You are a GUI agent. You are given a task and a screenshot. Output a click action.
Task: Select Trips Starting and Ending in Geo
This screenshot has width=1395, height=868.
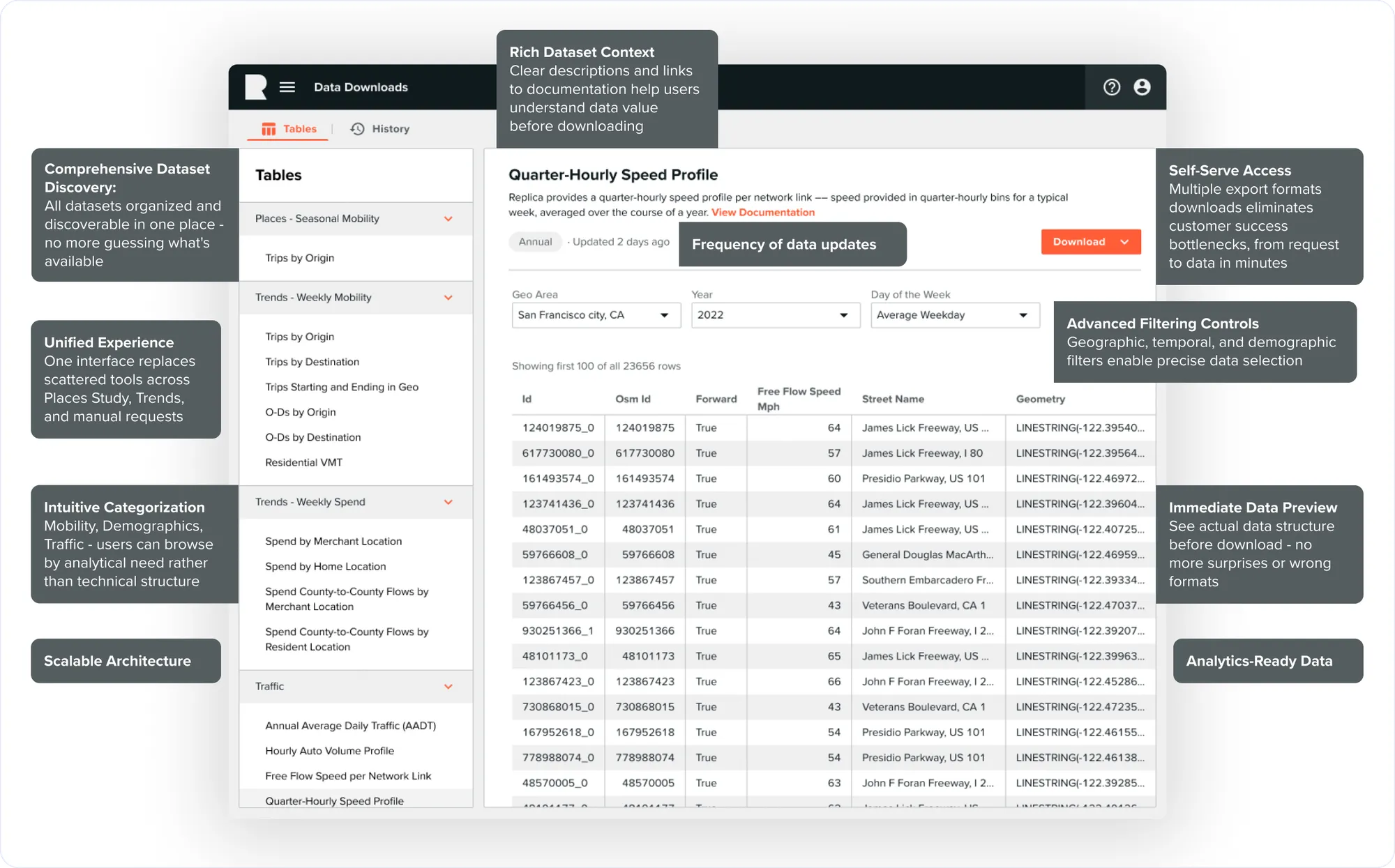(x=342, y=387)
